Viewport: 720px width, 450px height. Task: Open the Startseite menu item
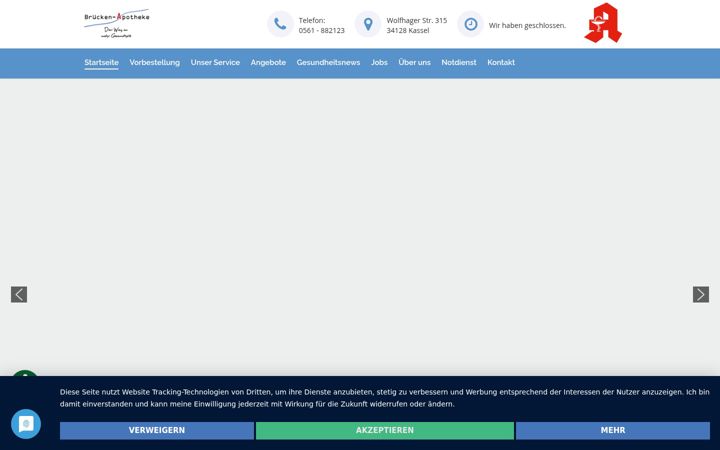point(101,62)
